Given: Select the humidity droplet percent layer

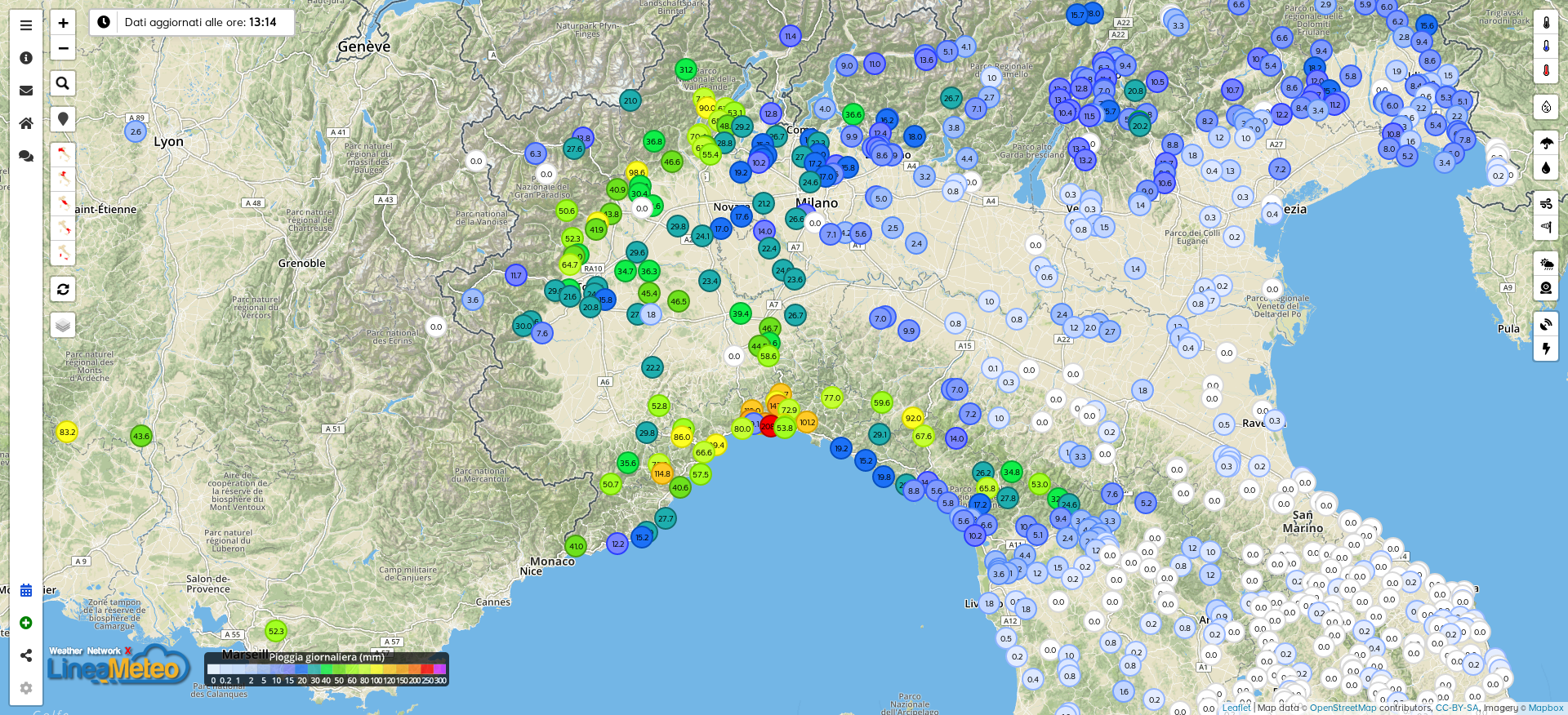Looking at the screenshot, I should (1546, 107).
